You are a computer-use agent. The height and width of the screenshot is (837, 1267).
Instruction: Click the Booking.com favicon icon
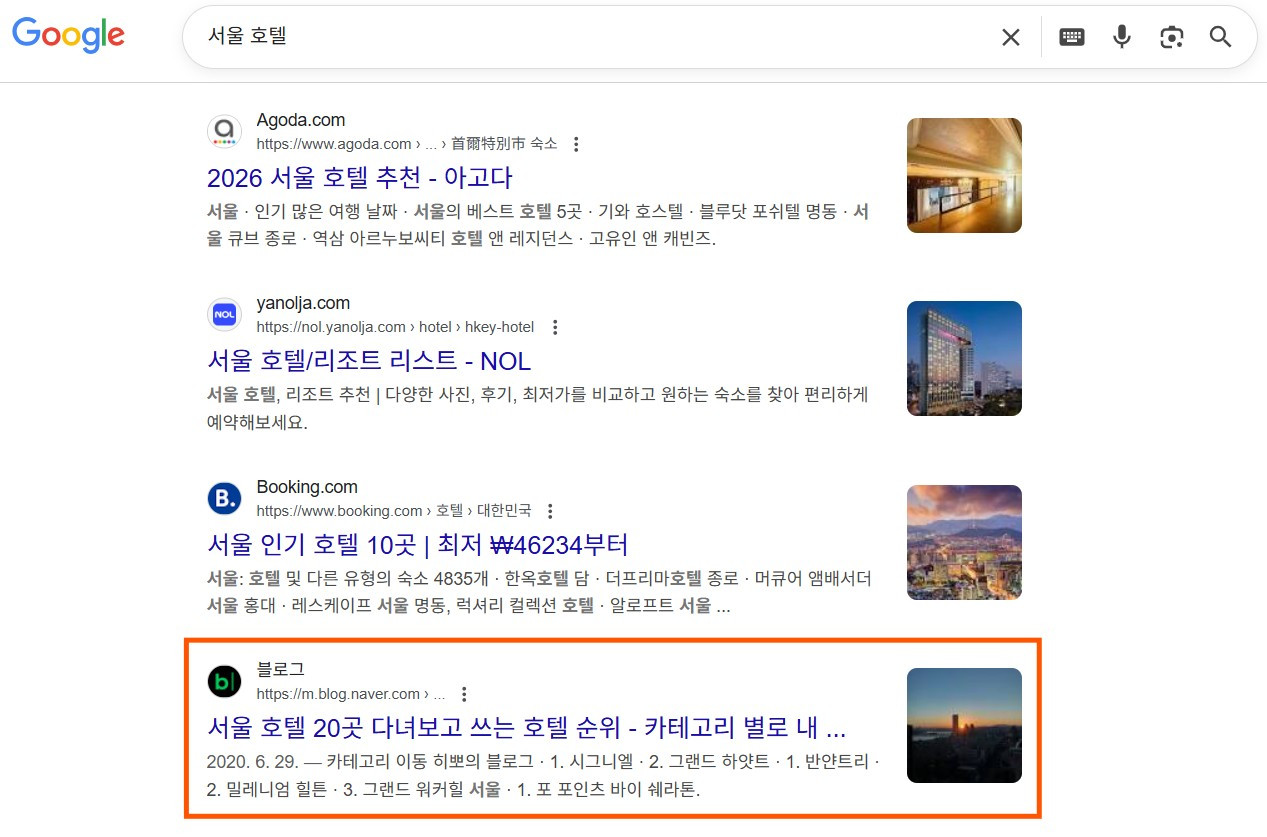224,498
